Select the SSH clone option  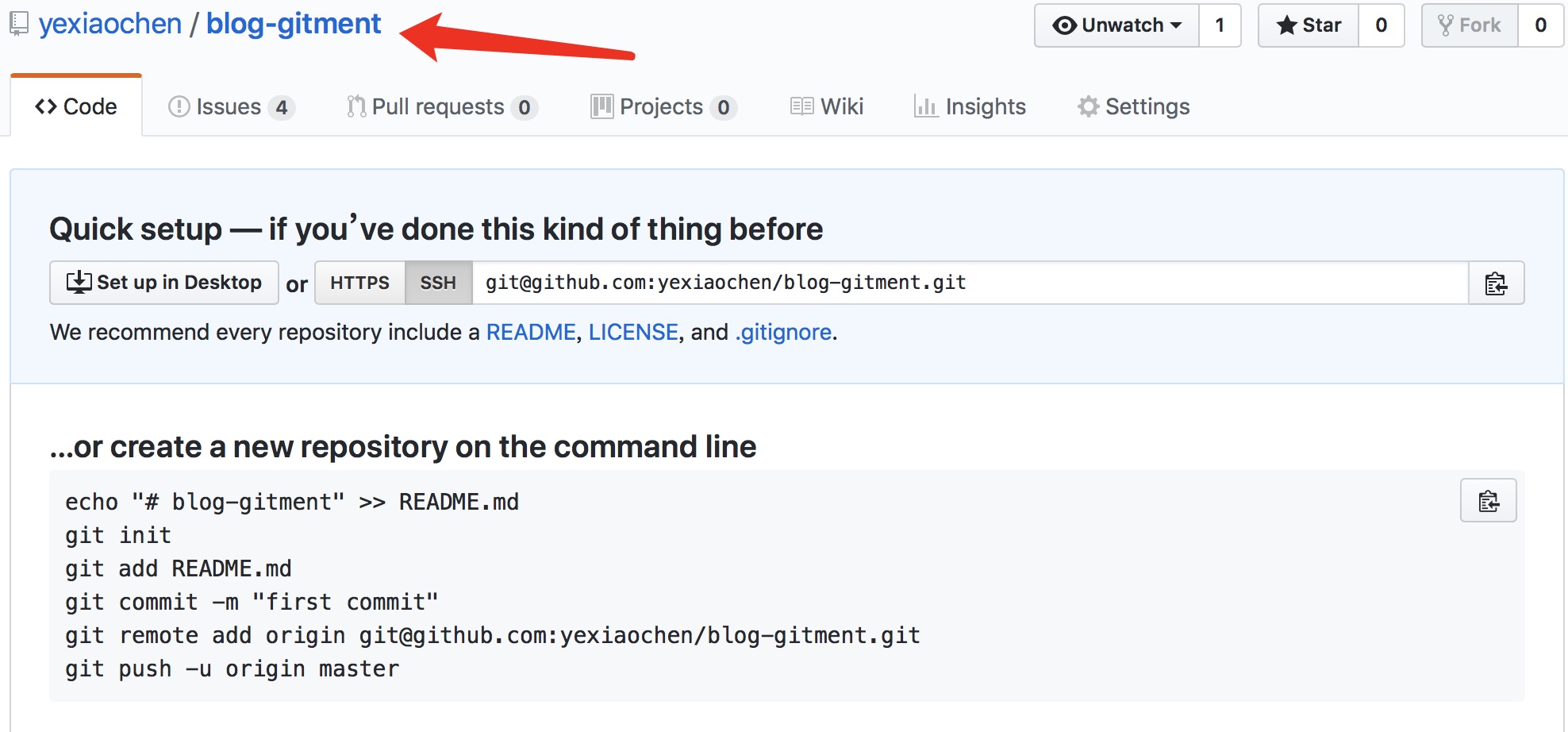(439, 283)
